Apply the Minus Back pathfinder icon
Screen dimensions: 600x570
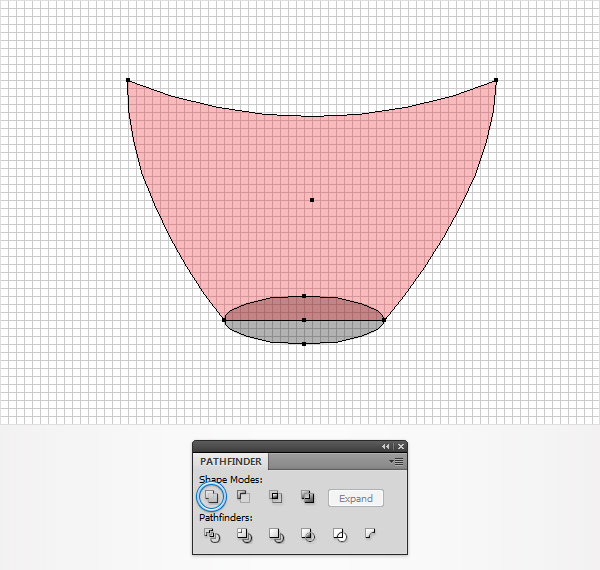pos(370,534)
